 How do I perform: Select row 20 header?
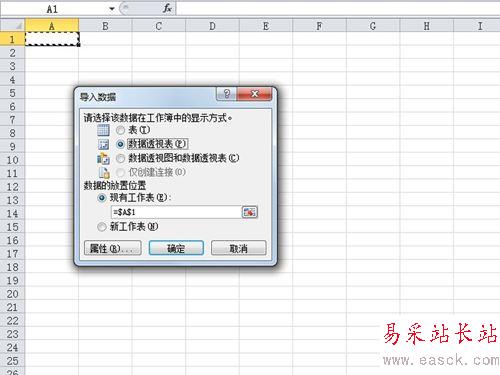coord(13,294)
